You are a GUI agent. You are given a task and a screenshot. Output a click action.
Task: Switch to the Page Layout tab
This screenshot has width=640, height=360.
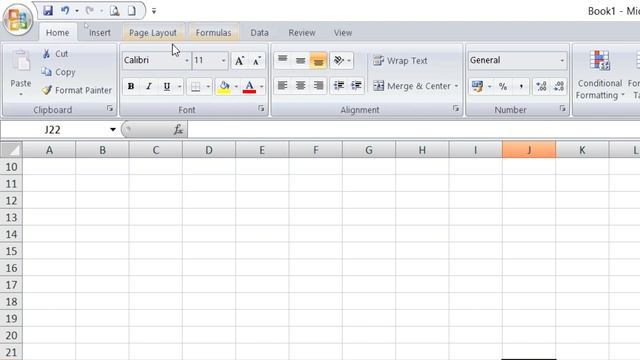153,33
